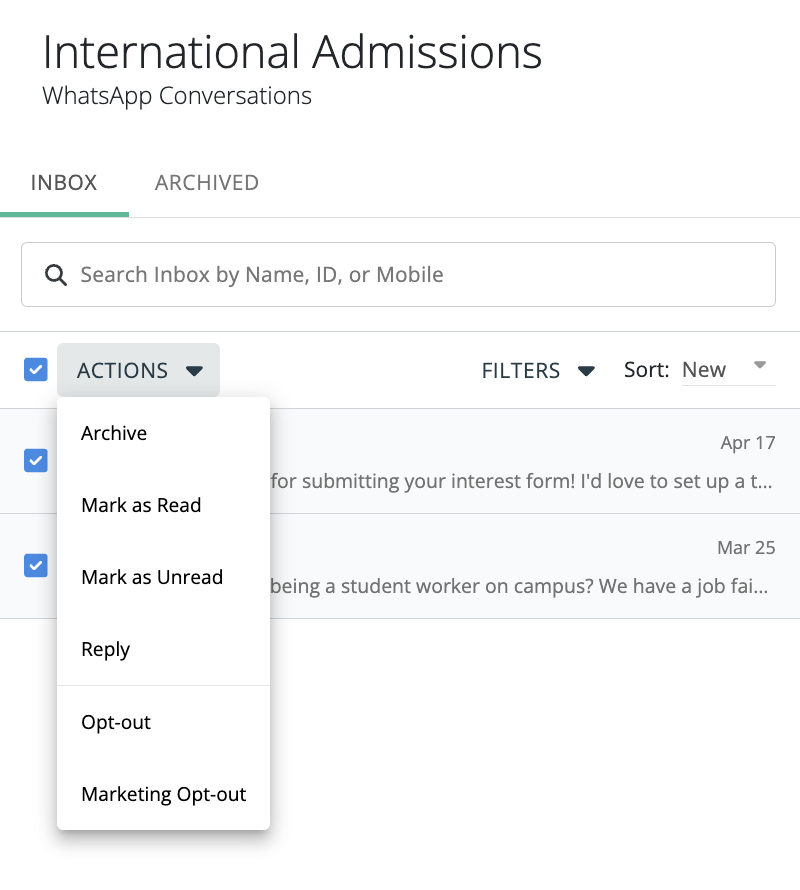Open the conversation about the interest form

tap(520, 482)
